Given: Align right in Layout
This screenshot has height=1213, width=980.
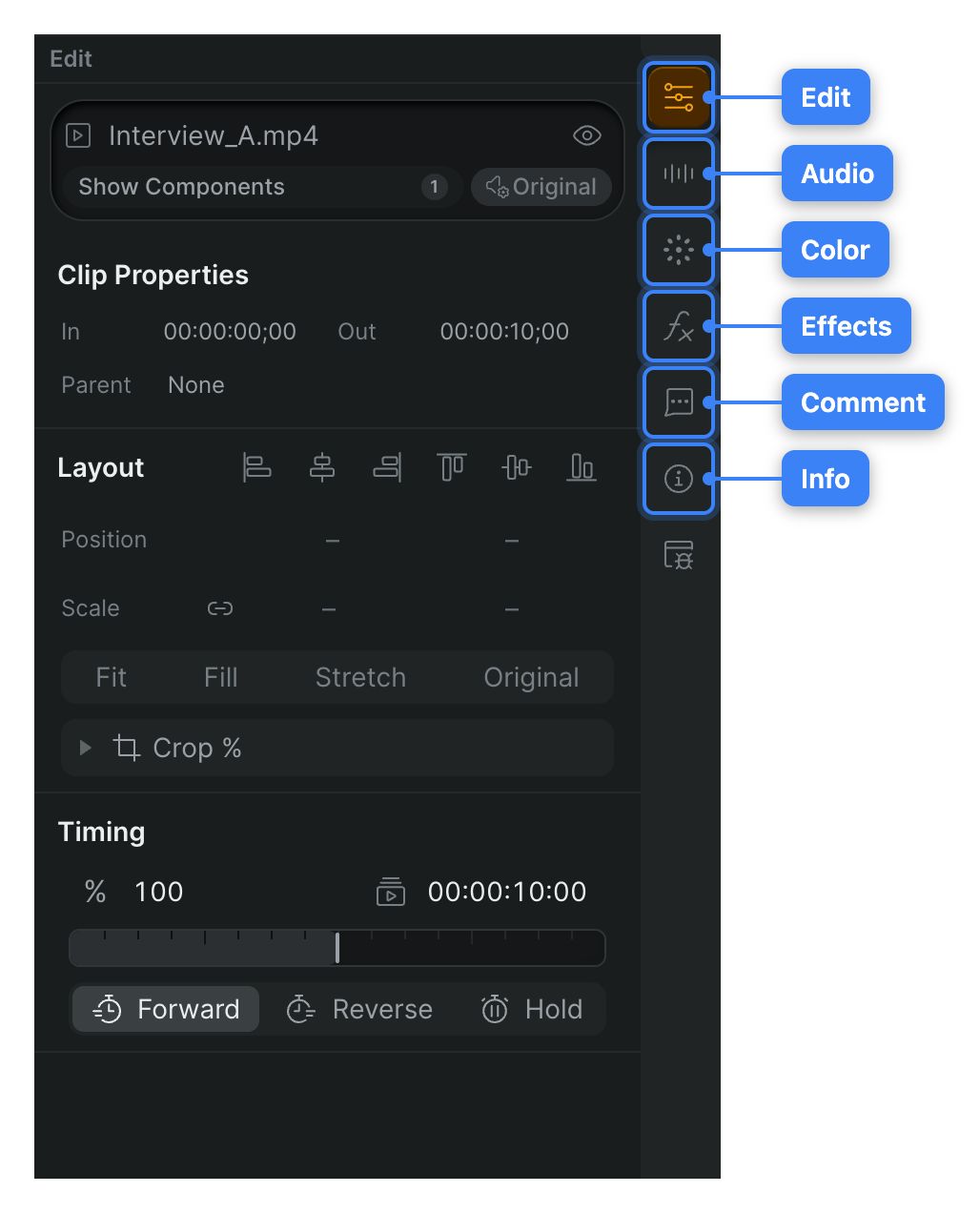Looking at the screenshot, I should tap(387, 467).
